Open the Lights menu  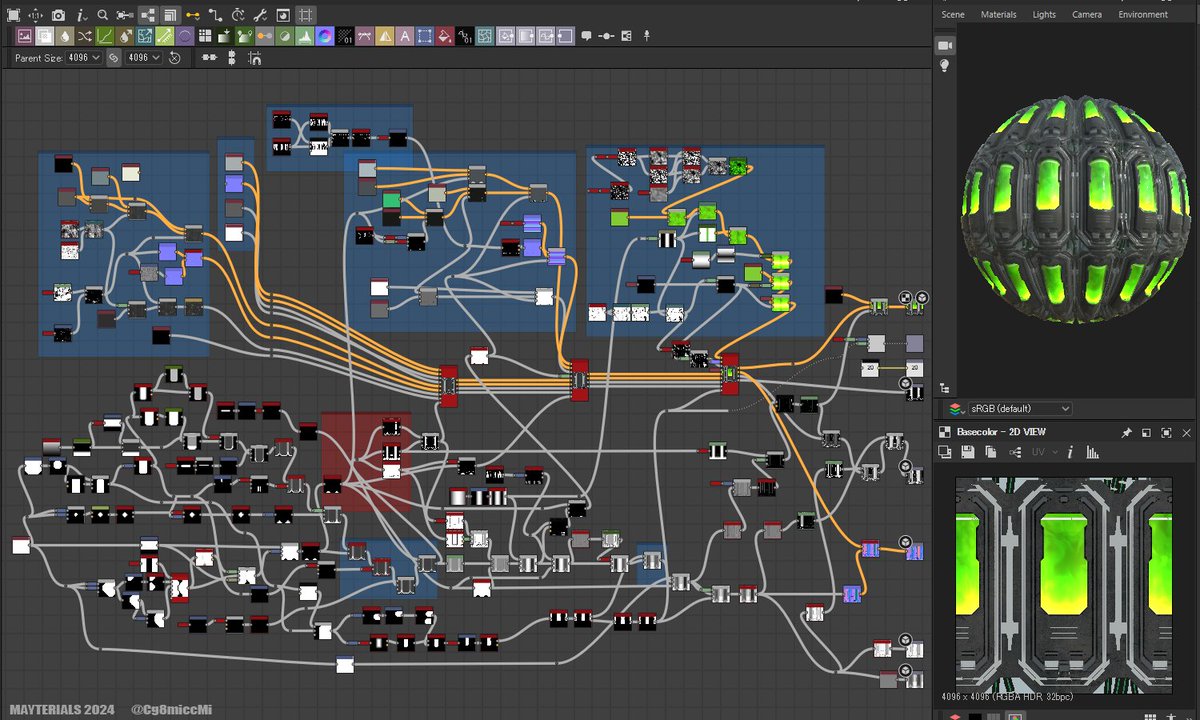pos(1044,14)
